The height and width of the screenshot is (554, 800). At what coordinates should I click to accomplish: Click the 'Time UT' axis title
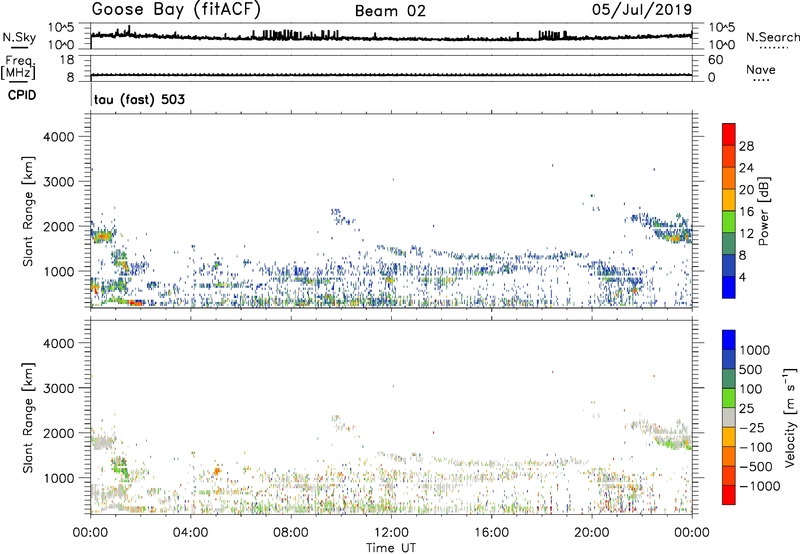point(391,548)
